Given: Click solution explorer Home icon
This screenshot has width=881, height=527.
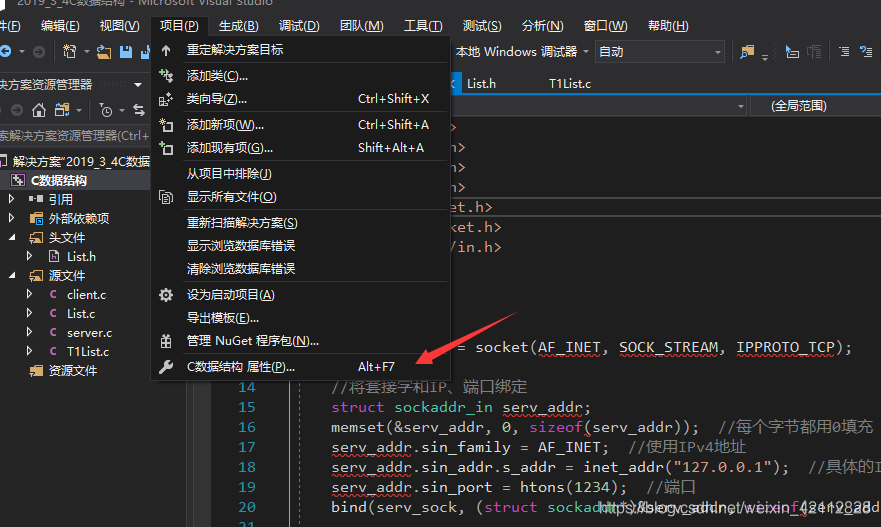Looking at the screenshot, I should pos(39,110).
